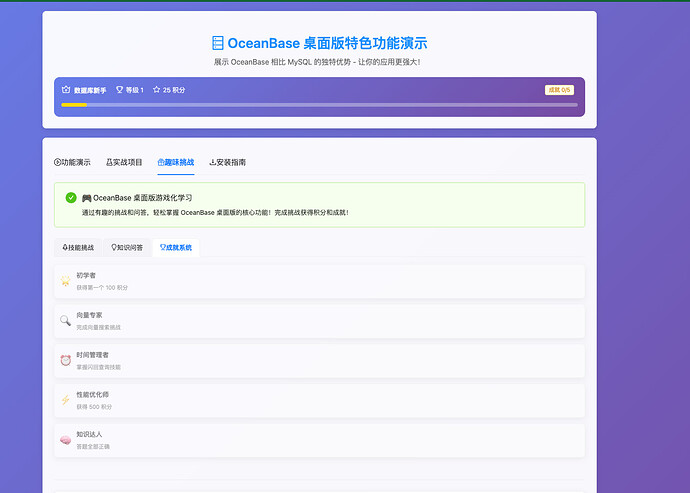Click the gift icon in 趣味挑战 tab

coord(161,162)
